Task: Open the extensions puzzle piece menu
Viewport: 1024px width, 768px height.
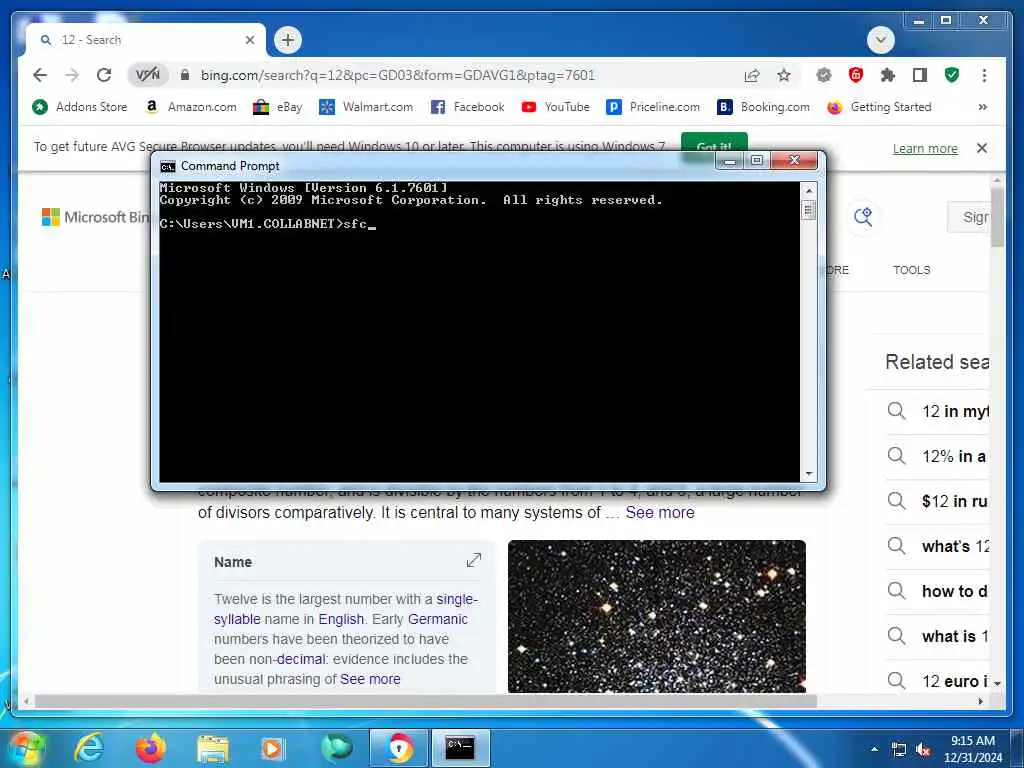Action: 888,75
